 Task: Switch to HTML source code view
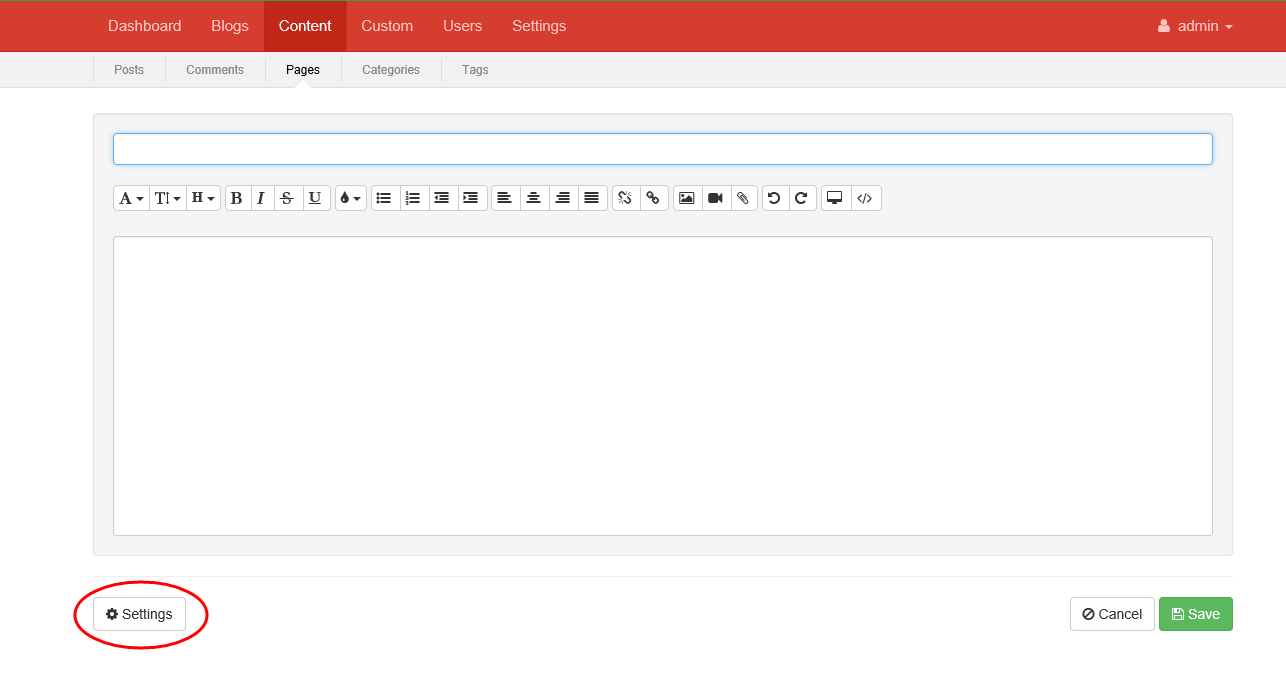pos(865,198)
